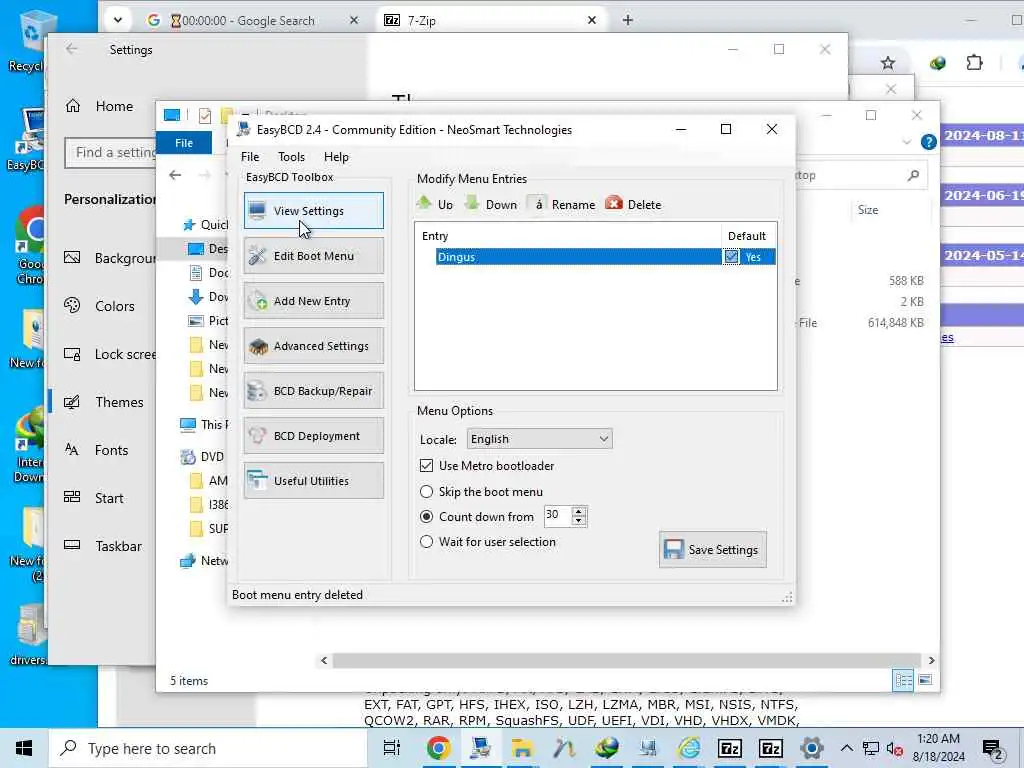
Task: Click the Explorer properties checkmark icon
Action: click(x=204, y=116)
